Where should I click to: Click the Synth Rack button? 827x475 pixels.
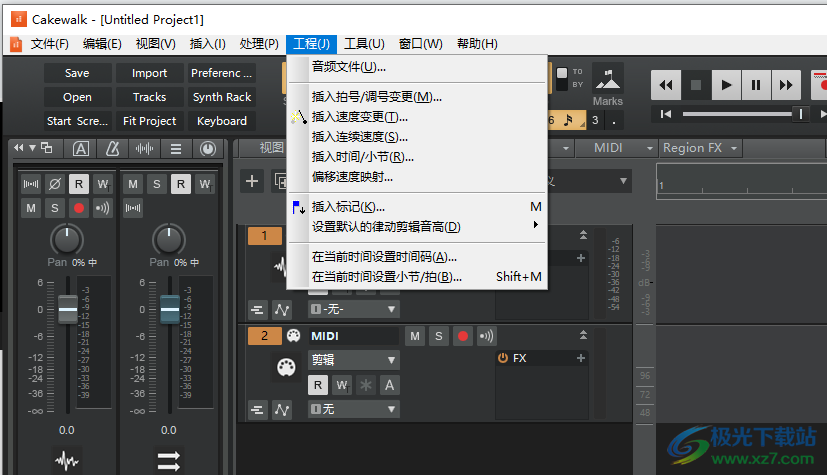[x=222, y=97]
